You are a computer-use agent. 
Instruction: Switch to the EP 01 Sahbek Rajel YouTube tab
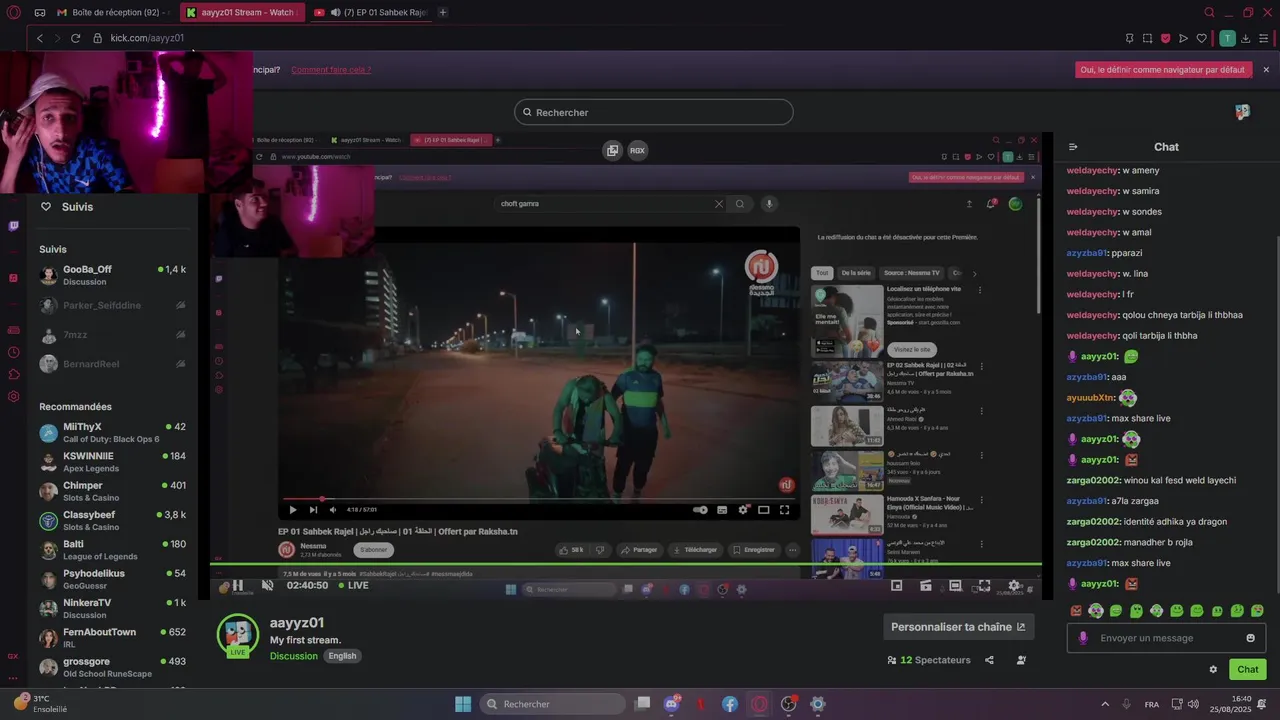click(x=370, y=12)
